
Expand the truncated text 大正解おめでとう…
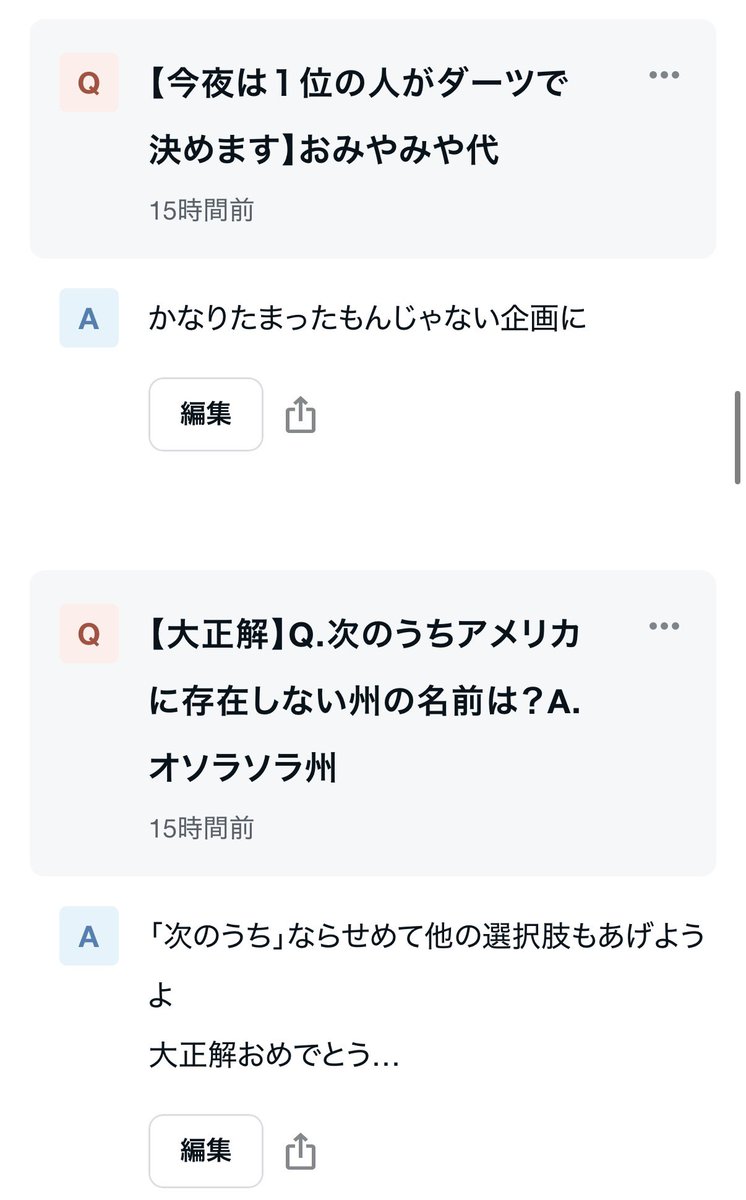click(x=274, y=1055)
